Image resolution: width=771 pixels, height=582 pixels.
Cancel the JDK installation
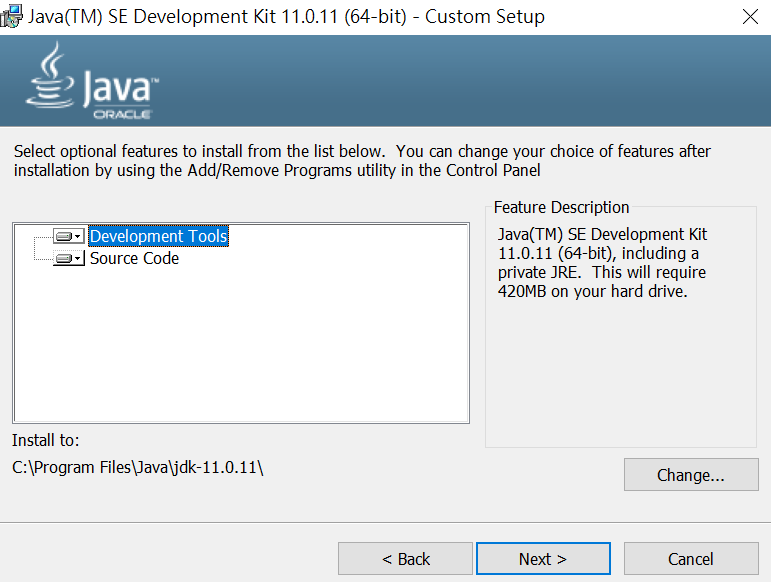click(690, 559)
